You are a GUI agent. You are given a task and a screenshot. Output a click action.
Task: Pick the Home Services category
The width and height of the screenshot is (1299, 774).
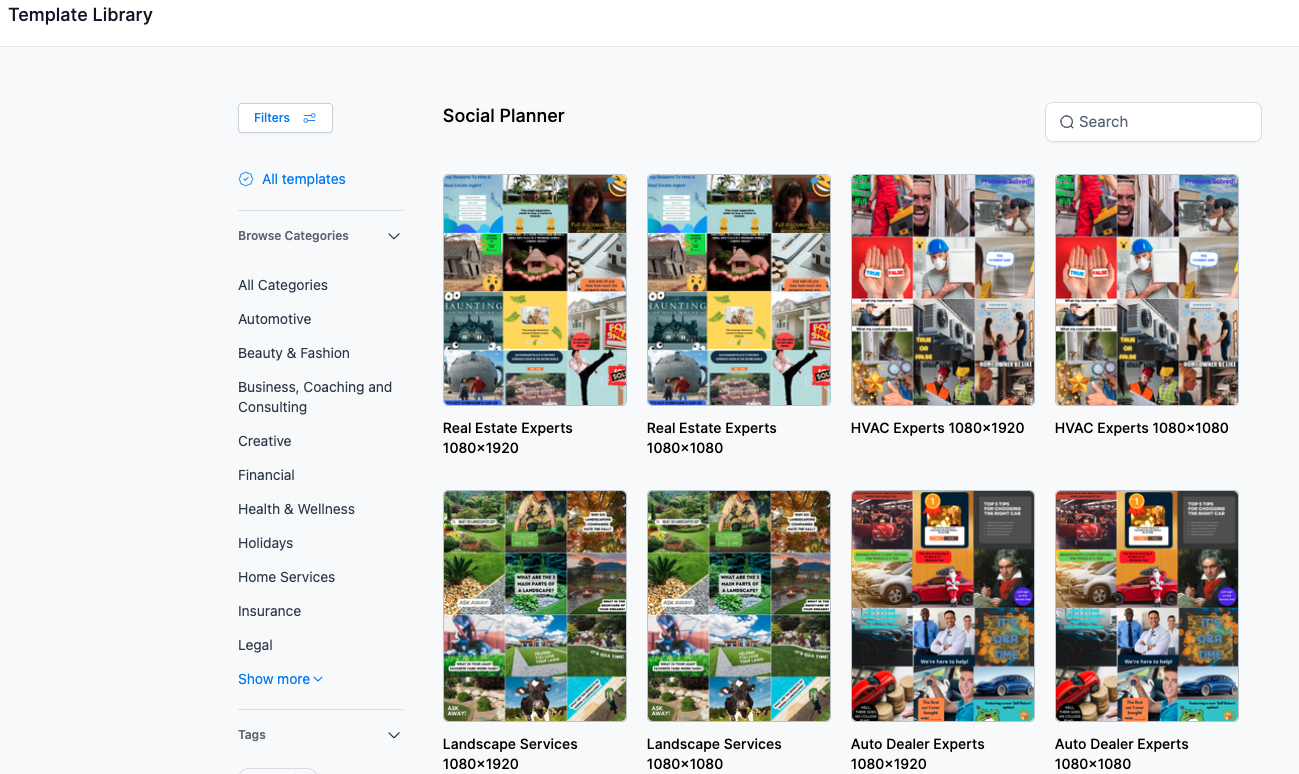coord(286,577)
